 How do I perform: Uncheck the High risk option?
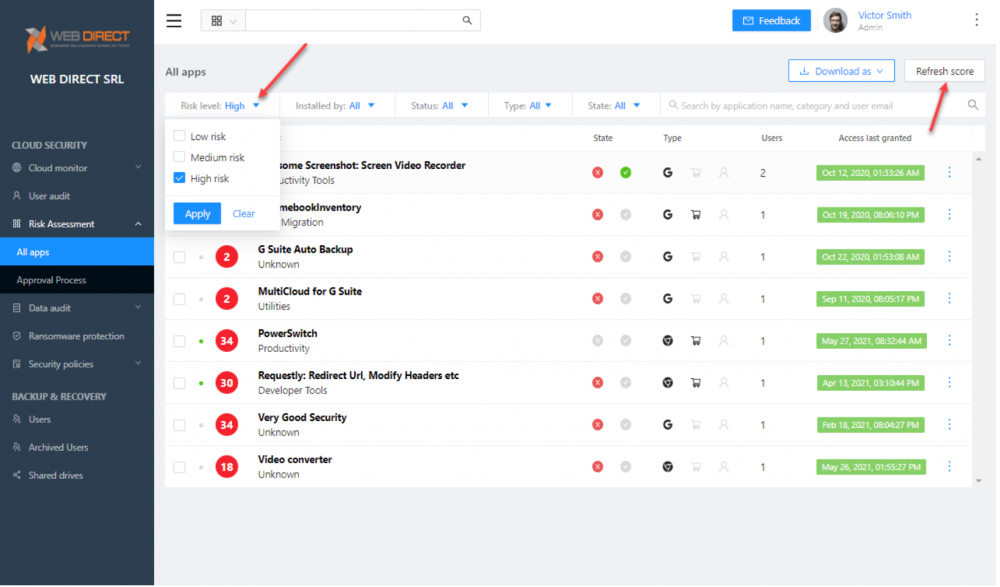click(180, 179)
